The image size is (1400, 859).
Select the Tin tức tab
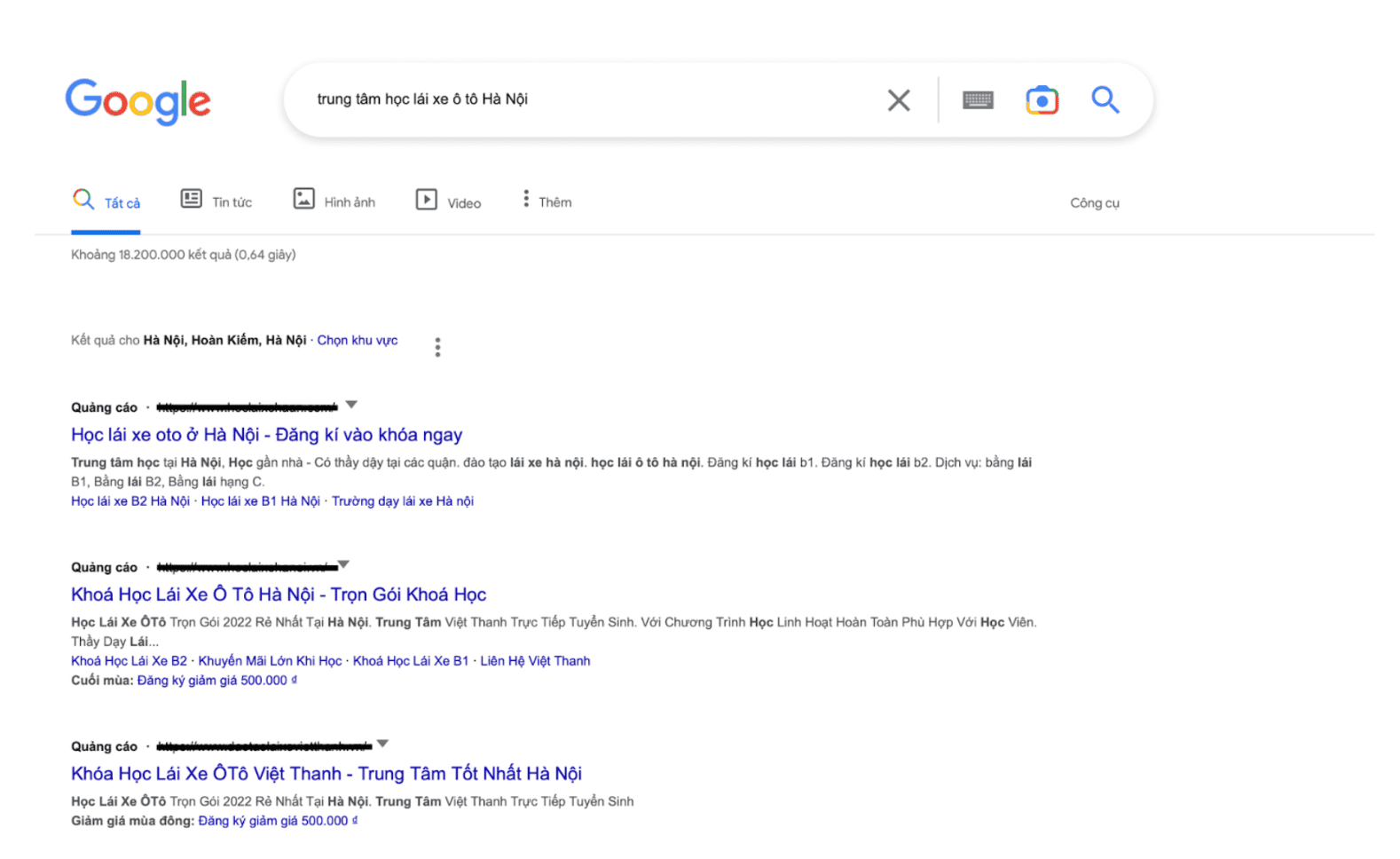[x=216, y=202]
